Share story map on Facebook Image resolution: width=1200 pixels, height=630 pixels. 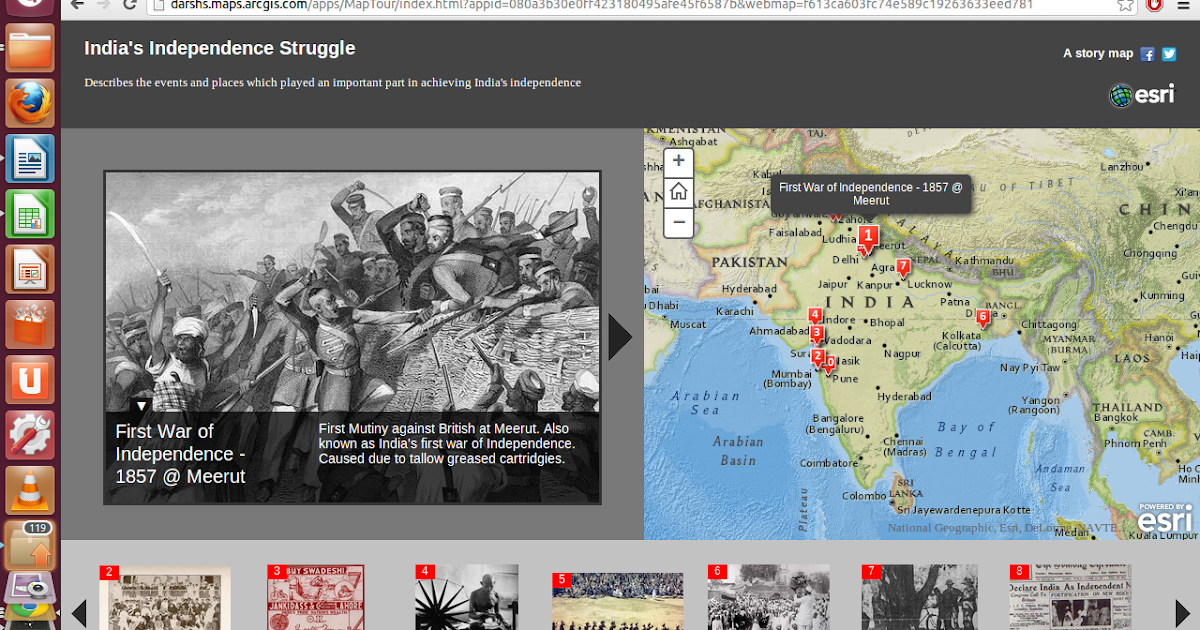coord(1147,54)
